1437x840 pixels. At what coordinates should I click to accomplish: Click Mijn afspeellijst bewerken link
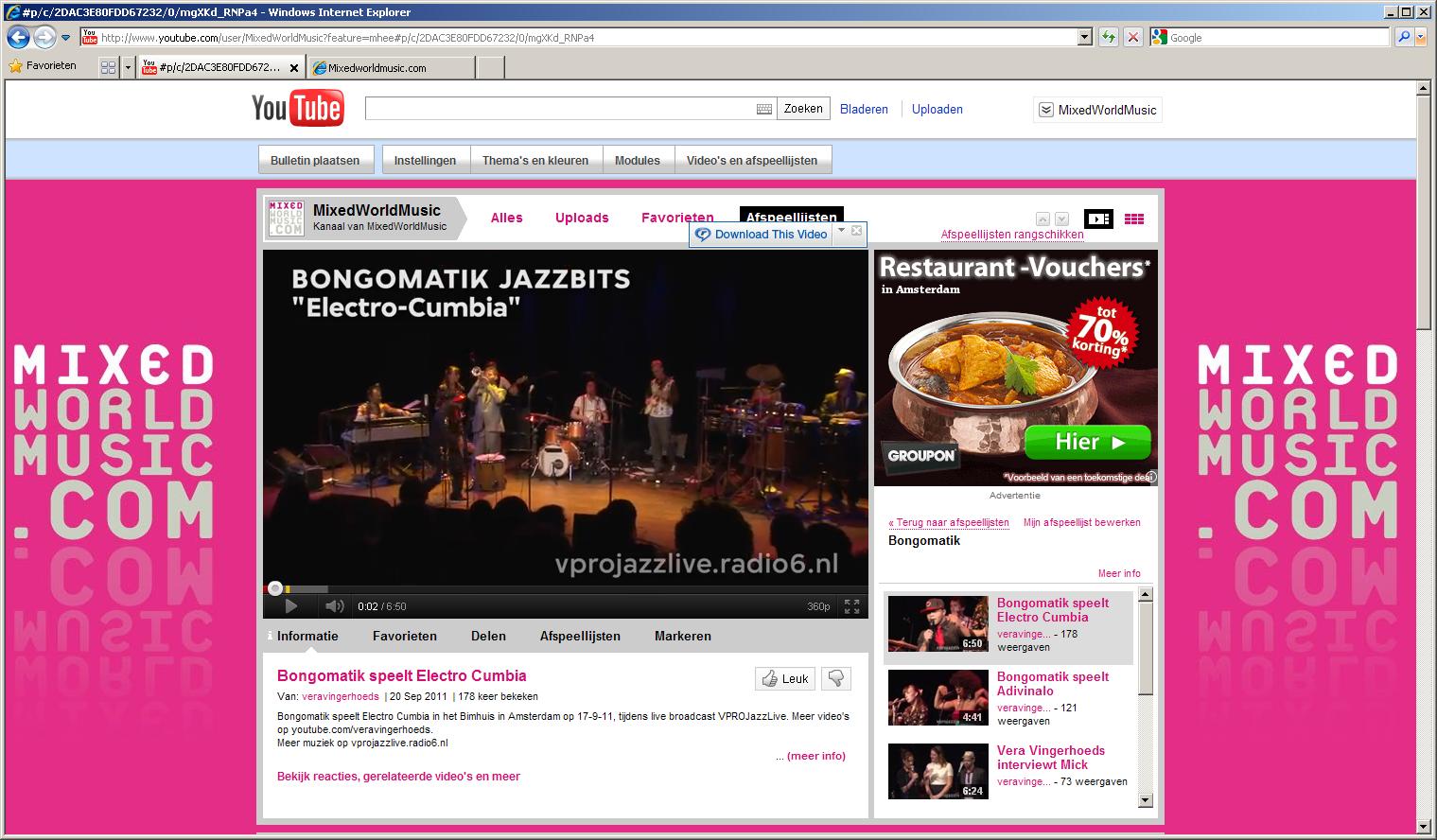1082,522
